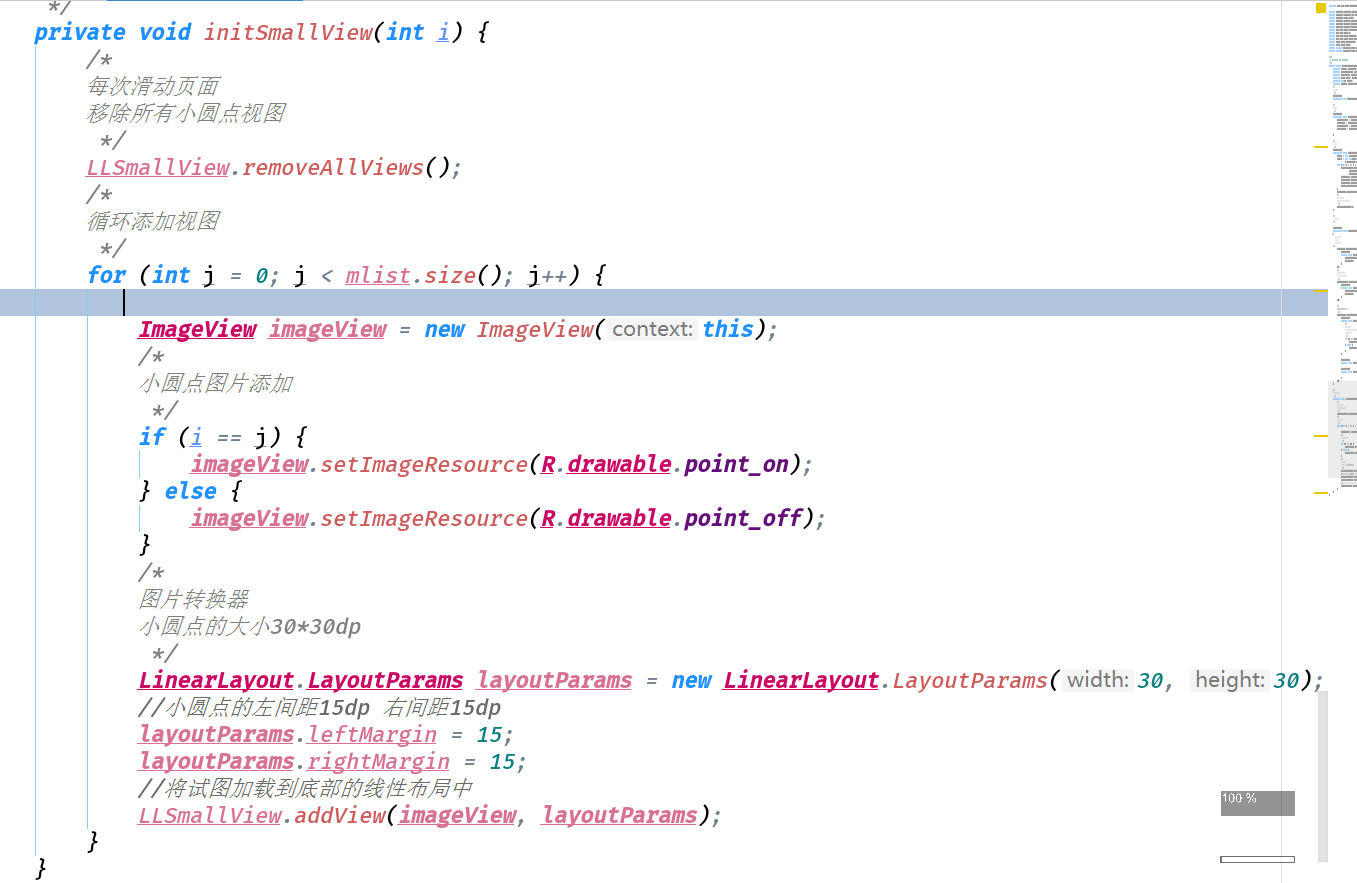Image resolution: width=1357 pixels, height=883 pixels.
Task: Follow the point_on drawable resource link
Action: 737,464
